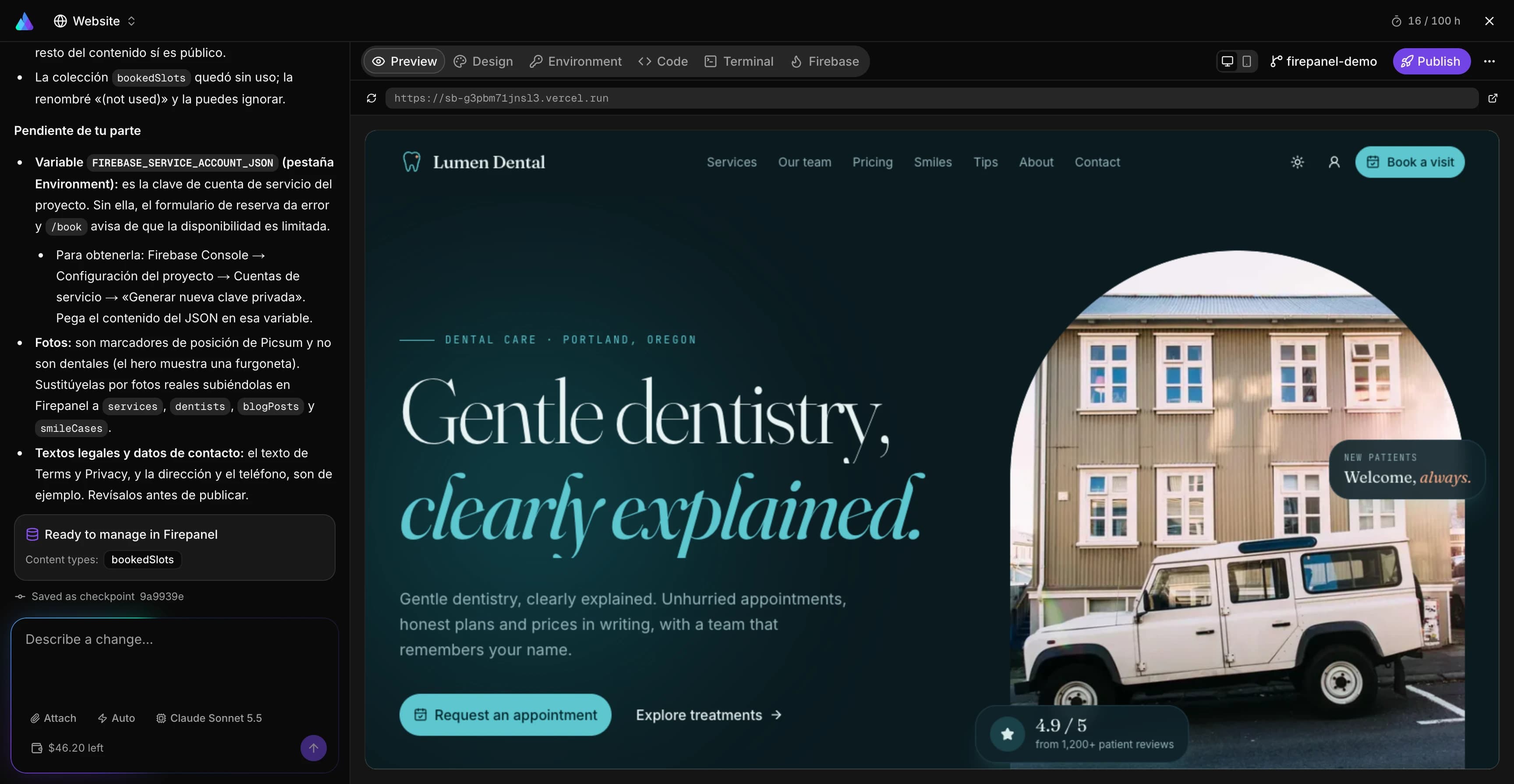The width and height of the screenshot is (1514, 784).
Task: Open the Pricing nav link
Action: (872, 162)
